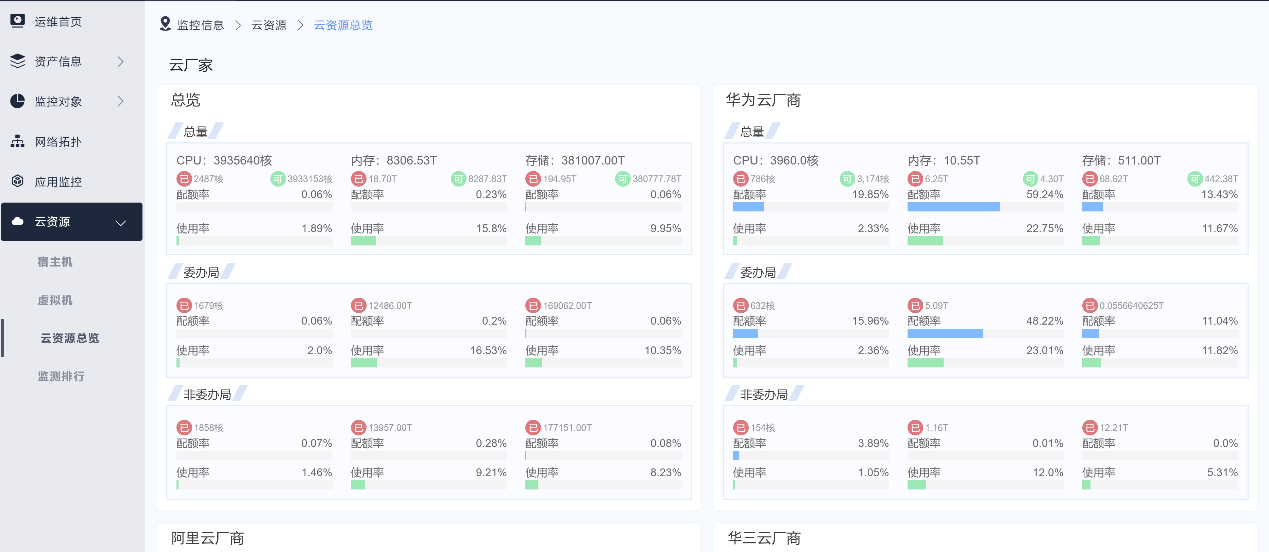1269x552 pixels.
Task: Click the red 已 badge next to 2487核
Action: [184, 179]
